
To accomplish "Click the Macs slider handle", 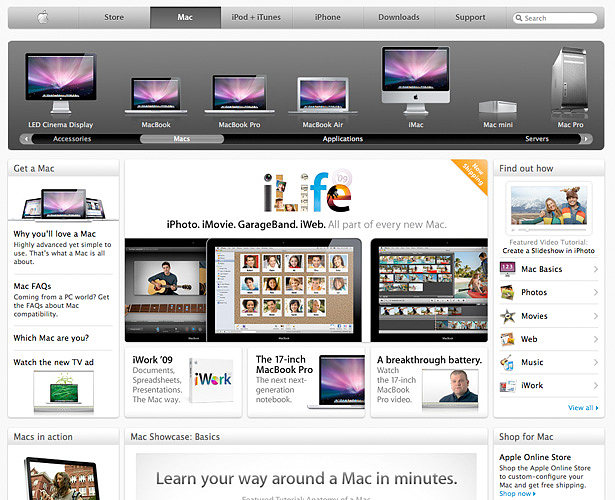I will pos(182,139).
